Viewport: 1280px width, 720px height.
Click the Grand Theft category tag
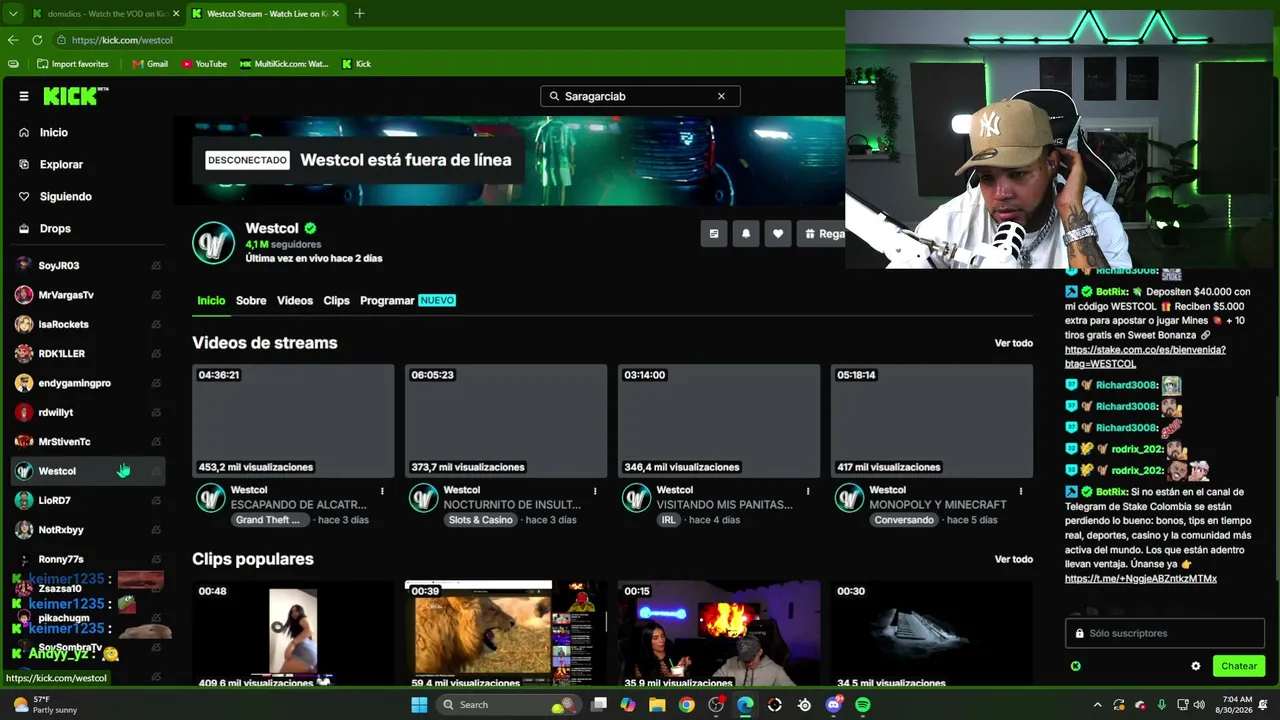[x=268, y=520]
